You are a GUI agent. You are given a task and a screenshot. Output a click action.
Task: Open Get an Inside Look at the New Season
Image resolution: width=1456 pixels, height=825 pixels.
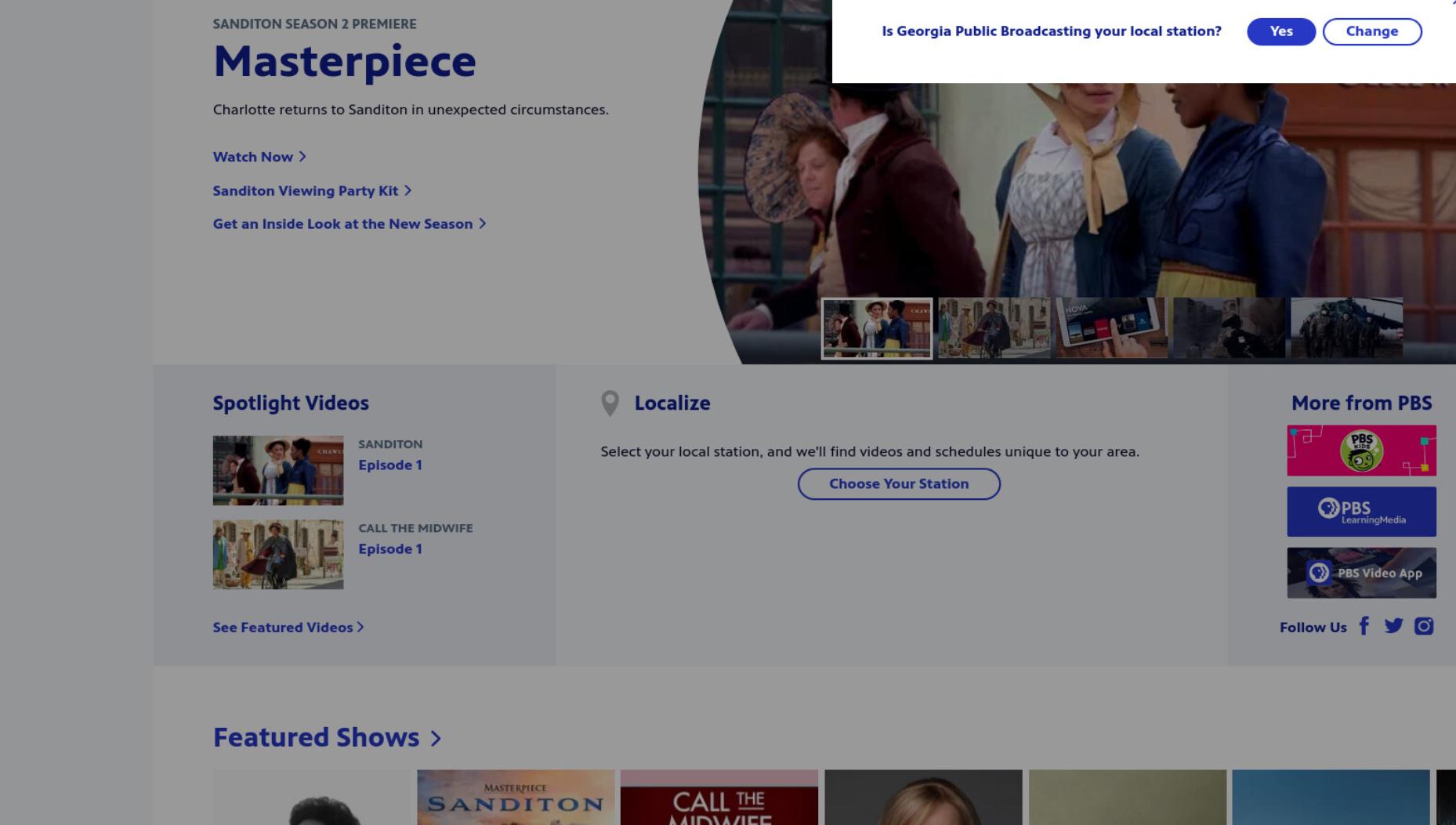[350, 224]
